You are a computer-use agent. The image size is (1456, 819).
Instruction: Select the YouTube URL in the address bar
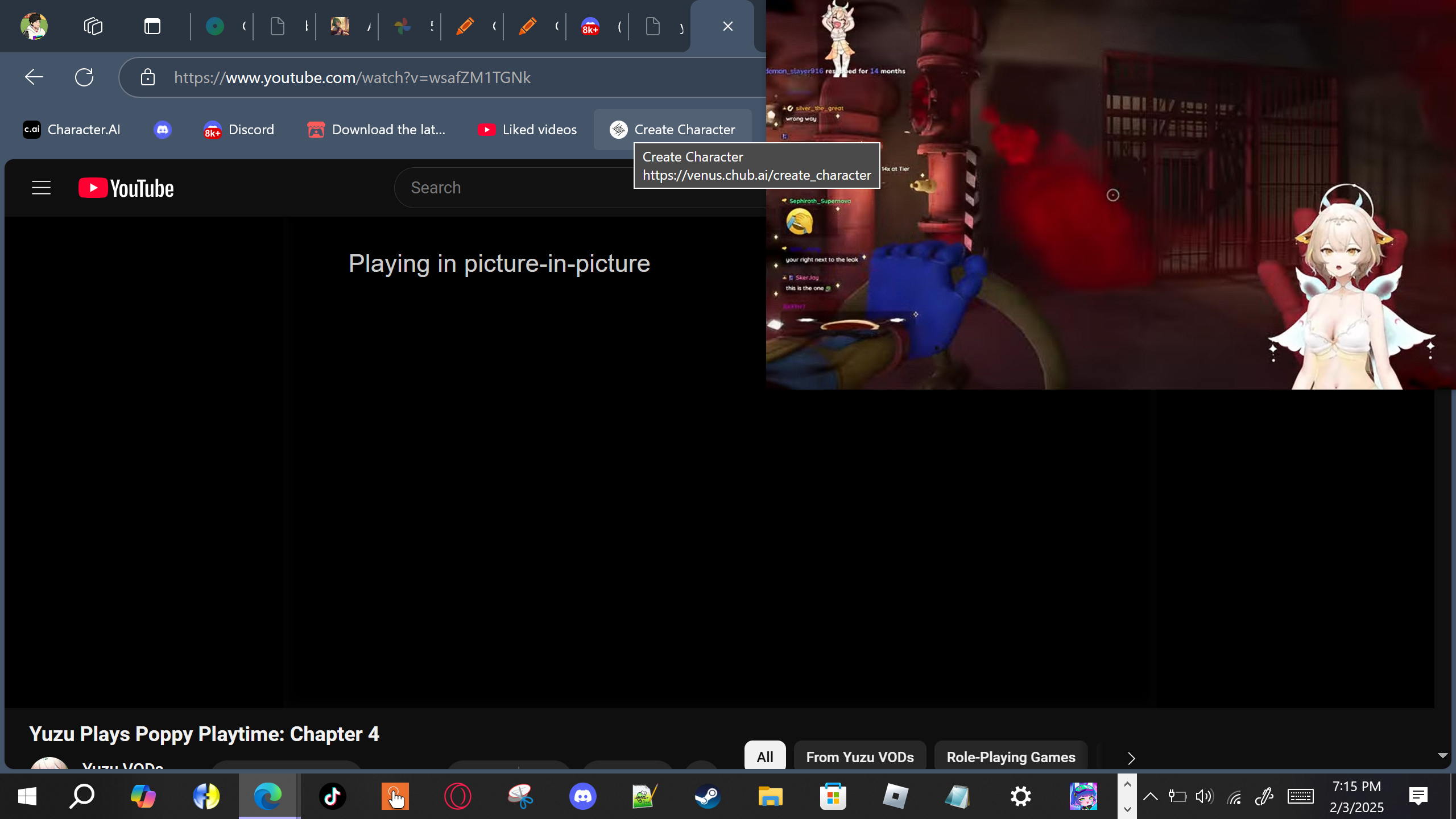[353, 77]
